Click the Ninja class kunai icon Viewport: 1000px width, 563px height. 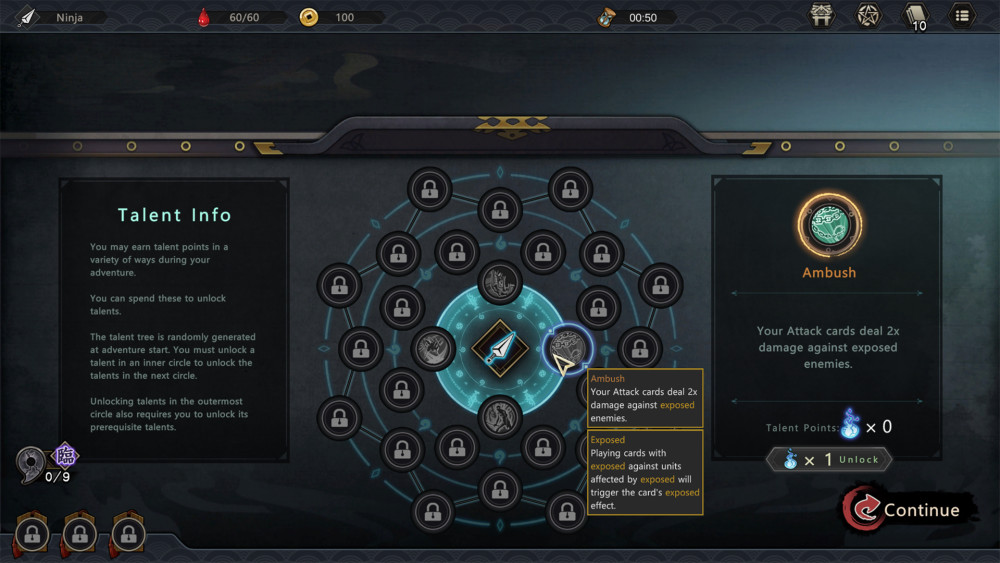pyautogui.click(x=27, y=17)
